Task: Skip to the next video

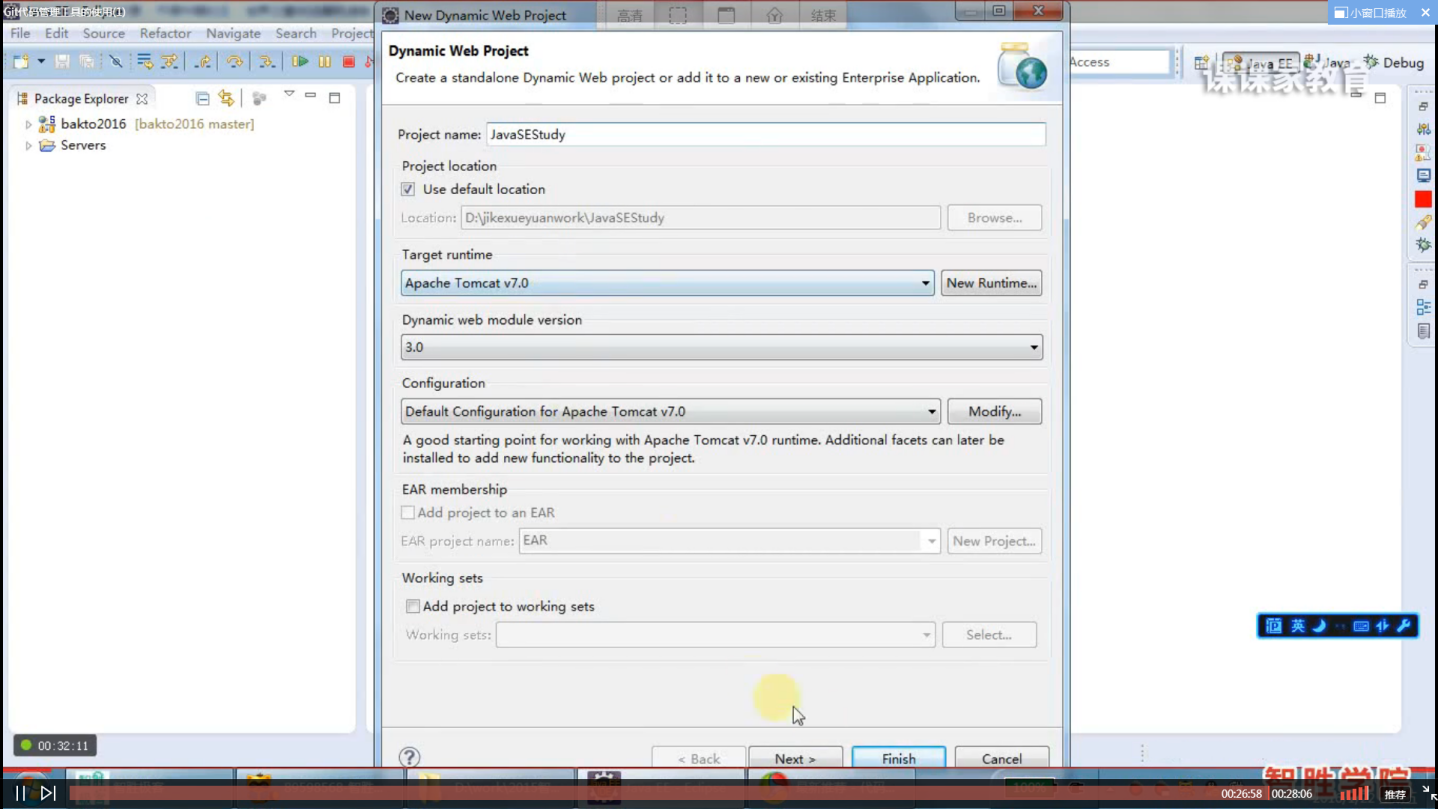Action: [48, 793]
